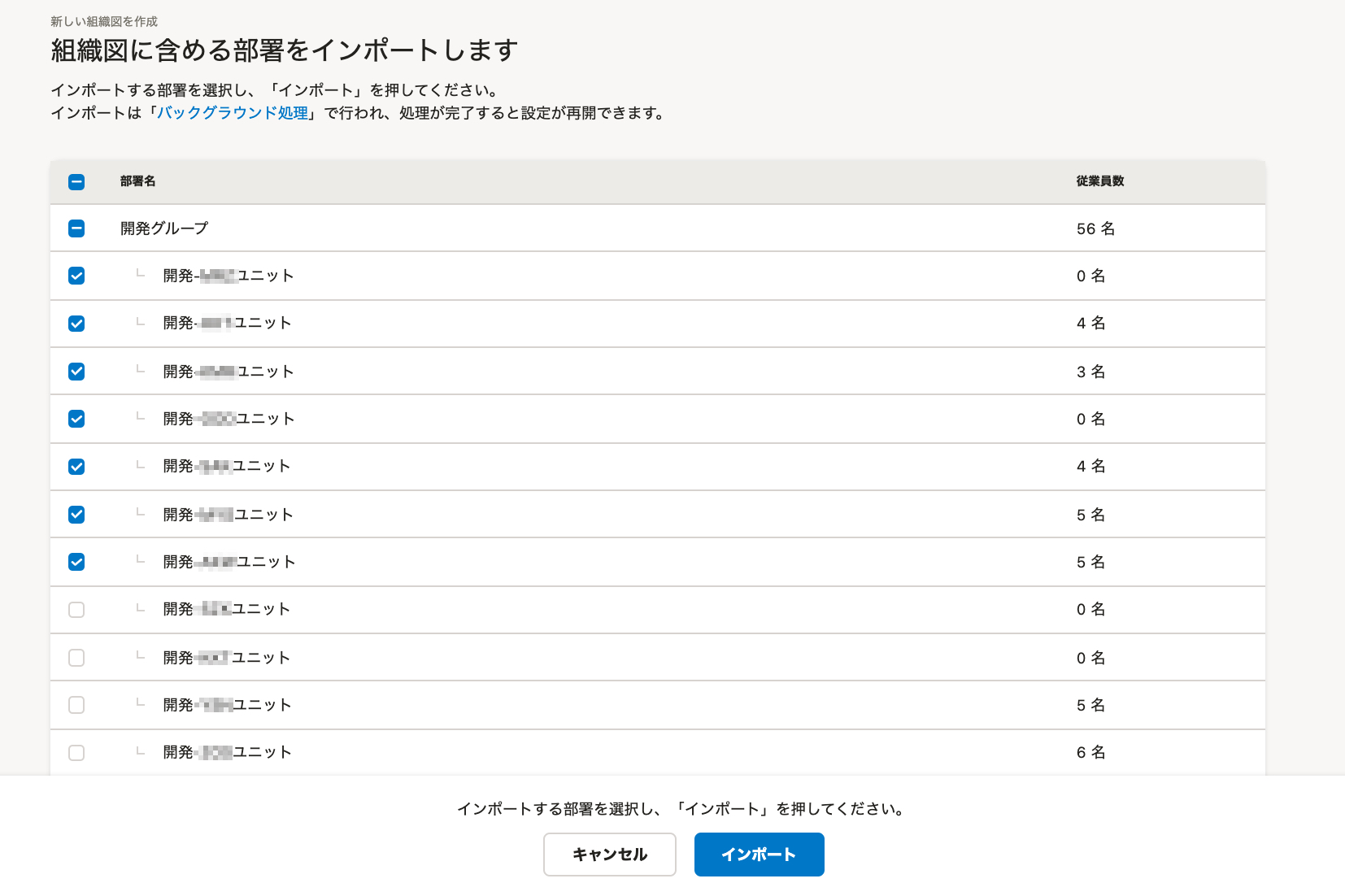Uncheck the select-all checkbox in the table header
The height and width of the screenshot is (896, 1345).
tap(76, 182)
